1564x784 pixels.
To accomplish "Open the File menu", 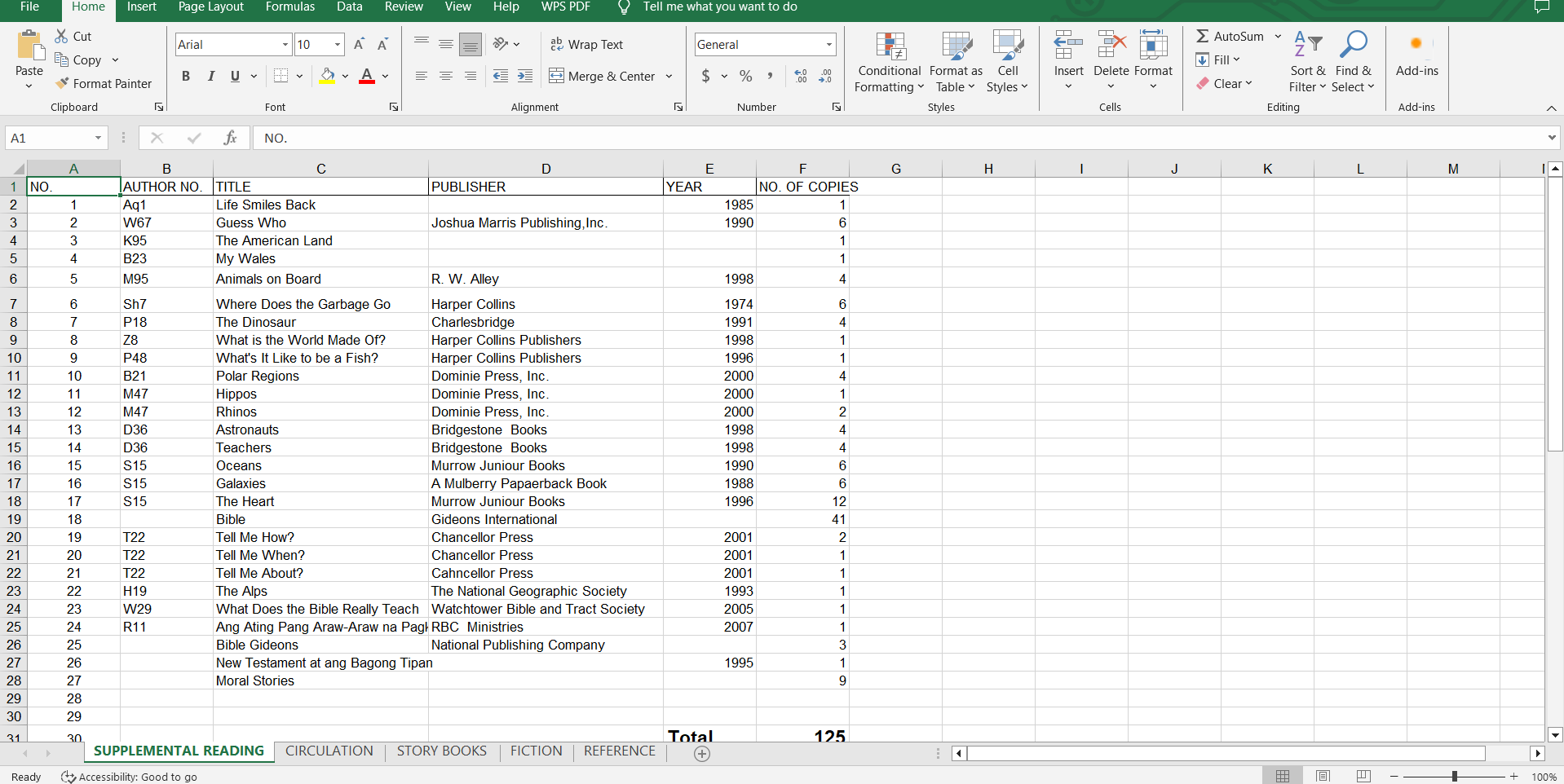I will (29, 7).
